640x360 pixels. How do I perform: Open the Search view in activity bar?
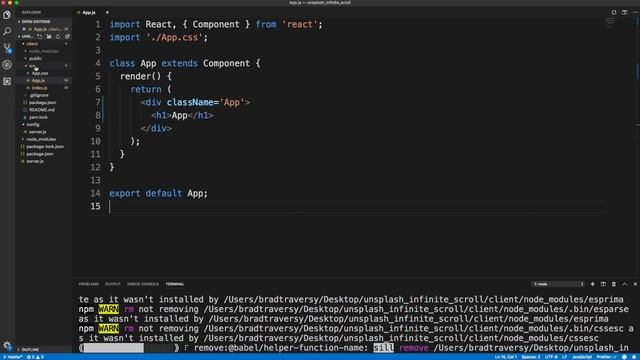point(7,31)
